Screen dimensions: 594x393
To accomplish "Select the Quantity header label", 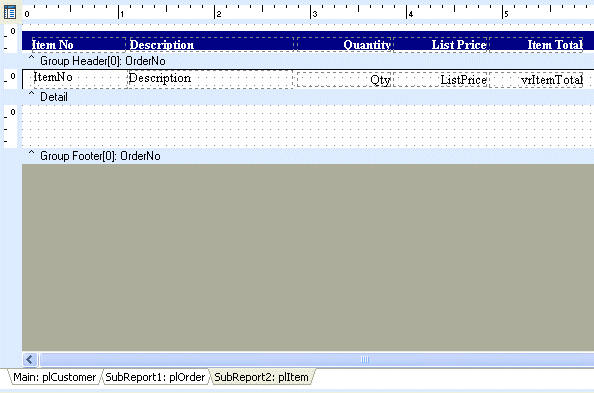I will (344, 45).
